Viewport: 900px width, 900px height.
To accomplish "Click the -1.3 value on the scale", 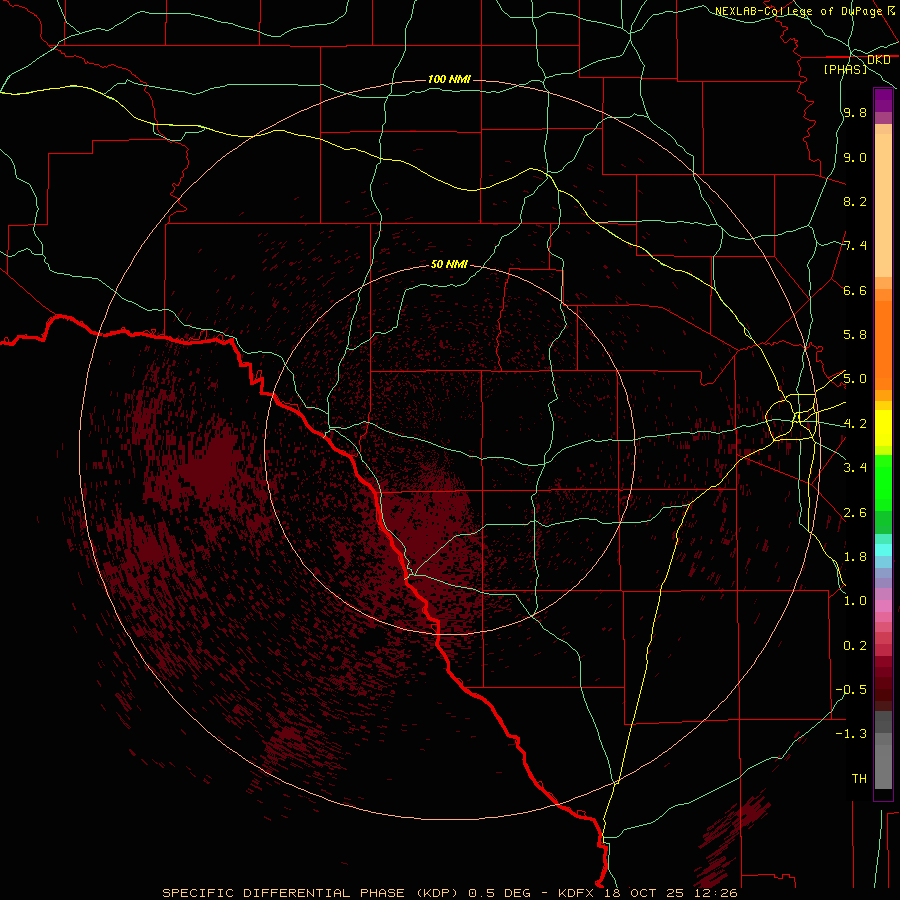I will pos(851,734).
